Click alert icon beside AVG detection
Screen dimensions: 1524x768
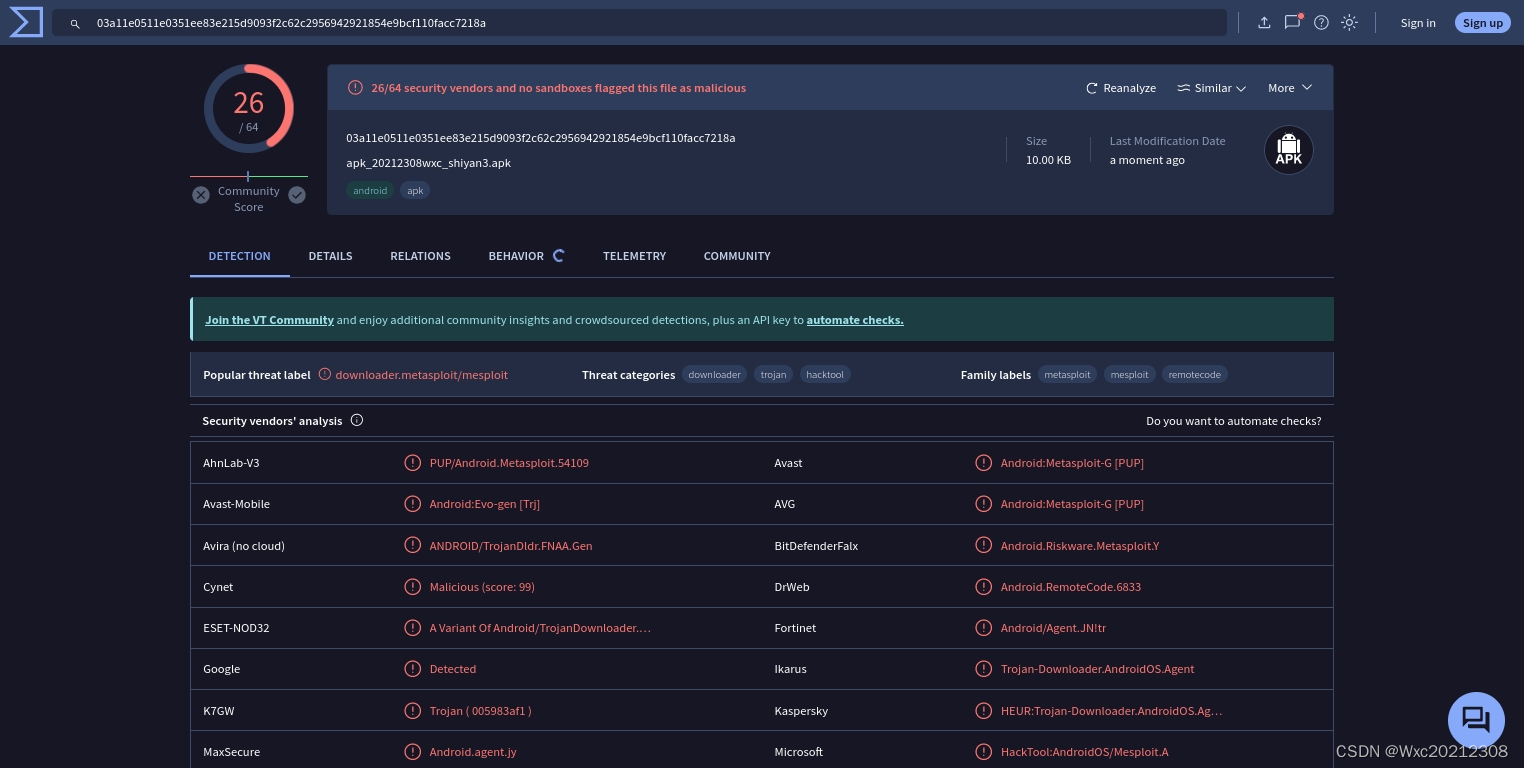coord(984,504)
